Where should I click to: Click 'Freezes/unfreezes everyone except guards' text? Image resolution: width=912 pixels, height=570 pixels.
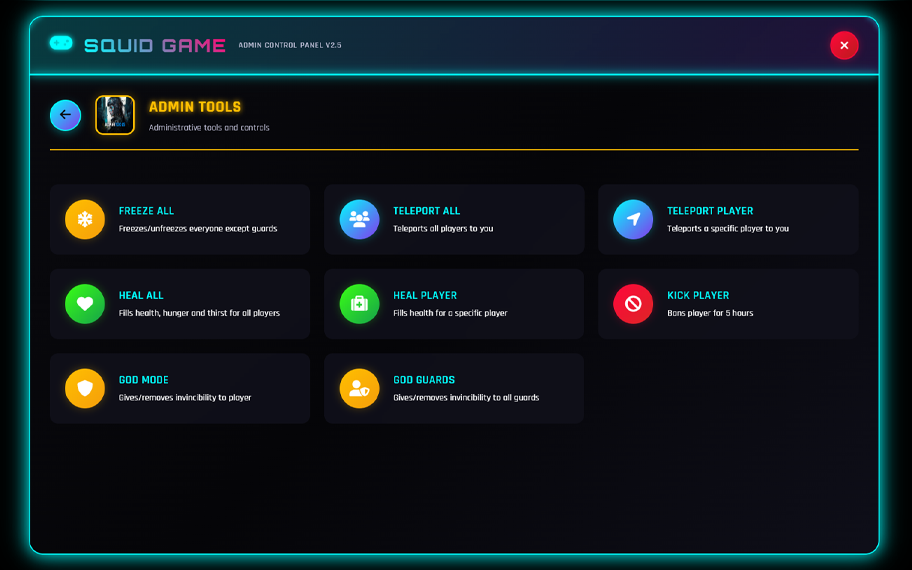click(198, 229)
